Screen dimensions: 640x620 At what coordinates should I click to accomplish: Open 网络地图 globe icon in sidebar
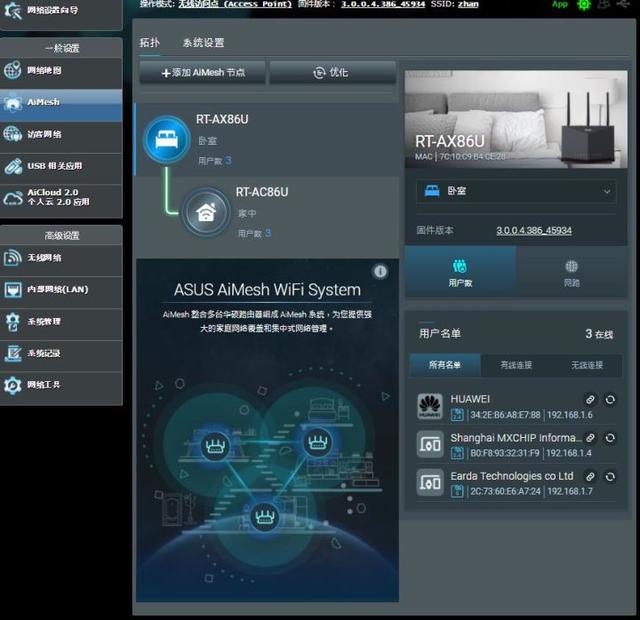tap(12, 70)
